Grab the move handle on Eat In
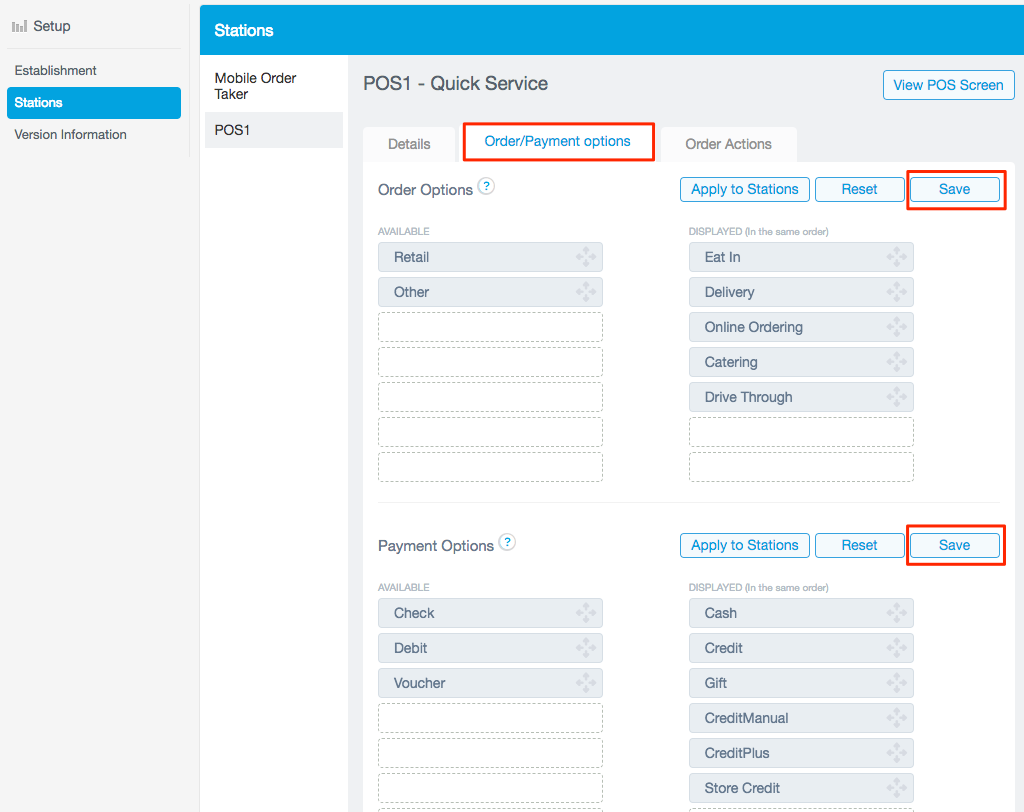Image resolution: width=1024 pixels, height=812 pixels. [x=896, y=257]
